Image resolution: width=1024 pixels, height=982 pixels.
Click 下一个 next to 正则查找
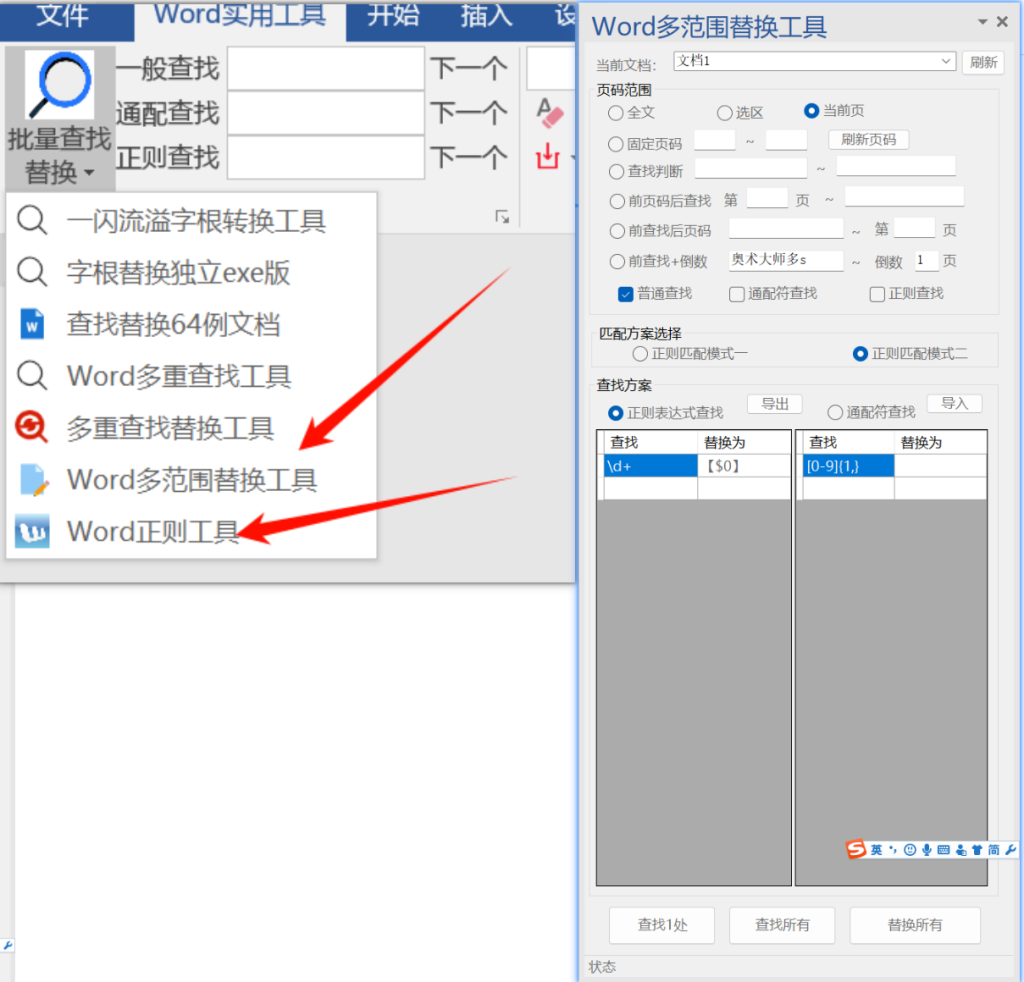[x=468, y=157]
